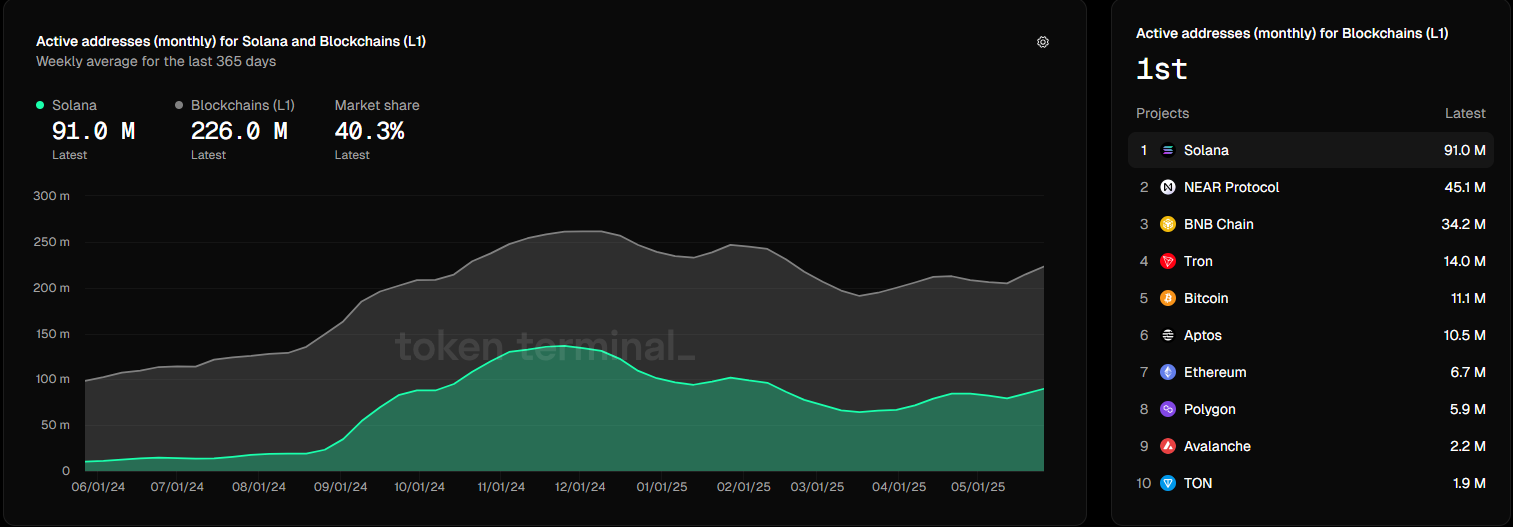The image size is (1513, 527).
Task: Click the 91.0 M Solana headline value
Action: [93, 131]
